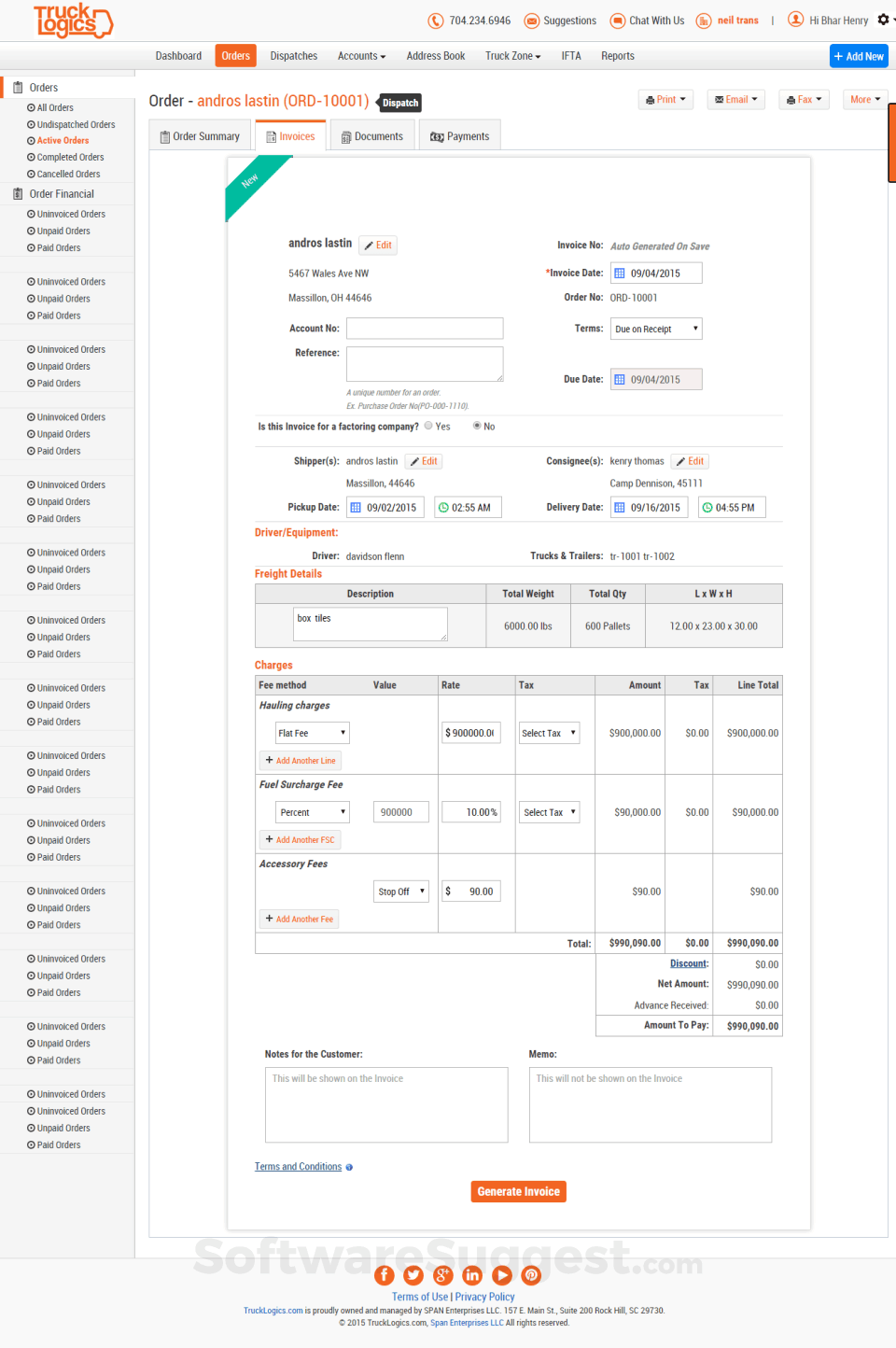This screenshot has width=896, height=1348.
Task: Open the Terms dropdown (Due on Receipt)
Action: [x=656, y=329]
